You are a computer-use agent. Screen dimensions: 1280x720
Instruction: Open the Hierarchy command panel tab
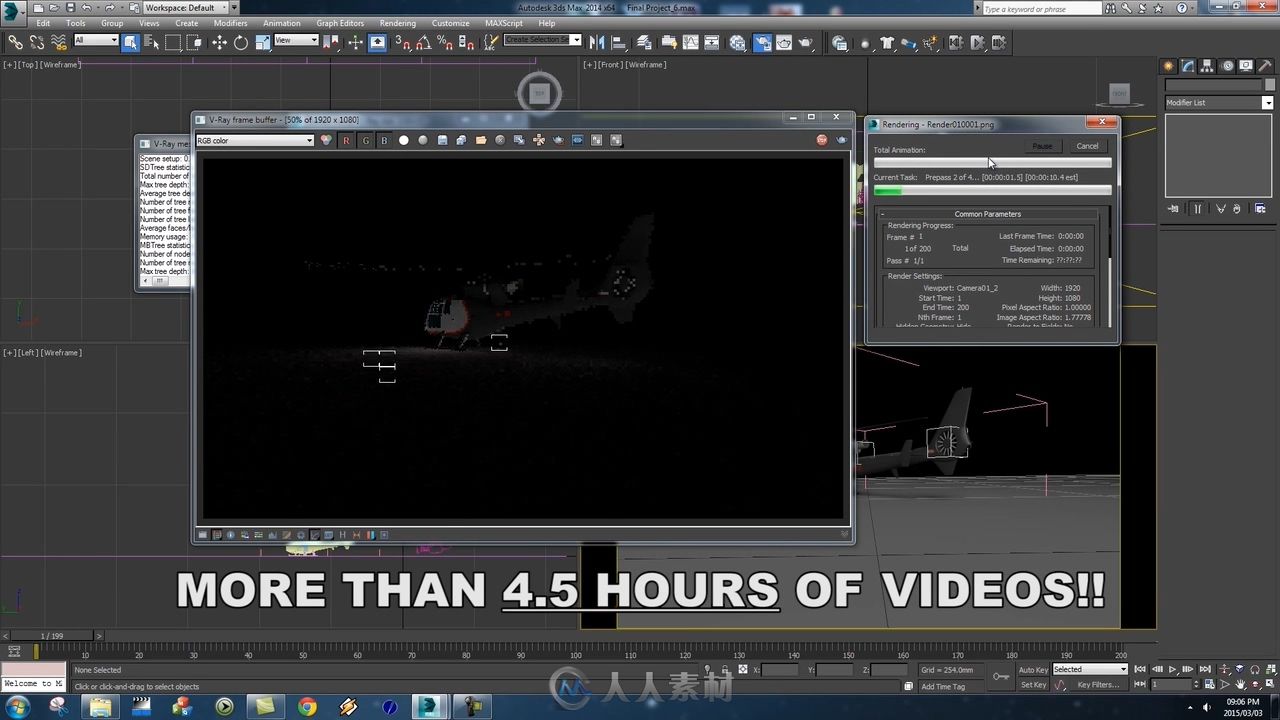1207,66
